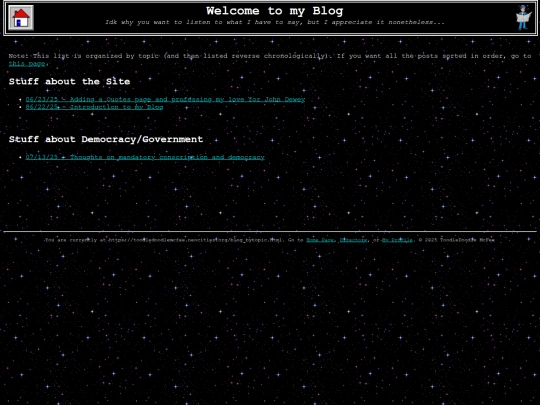The height and width of the screenshot is (405, 540).
Task: Open the Directory link in footer
Action: coord(353,240)
